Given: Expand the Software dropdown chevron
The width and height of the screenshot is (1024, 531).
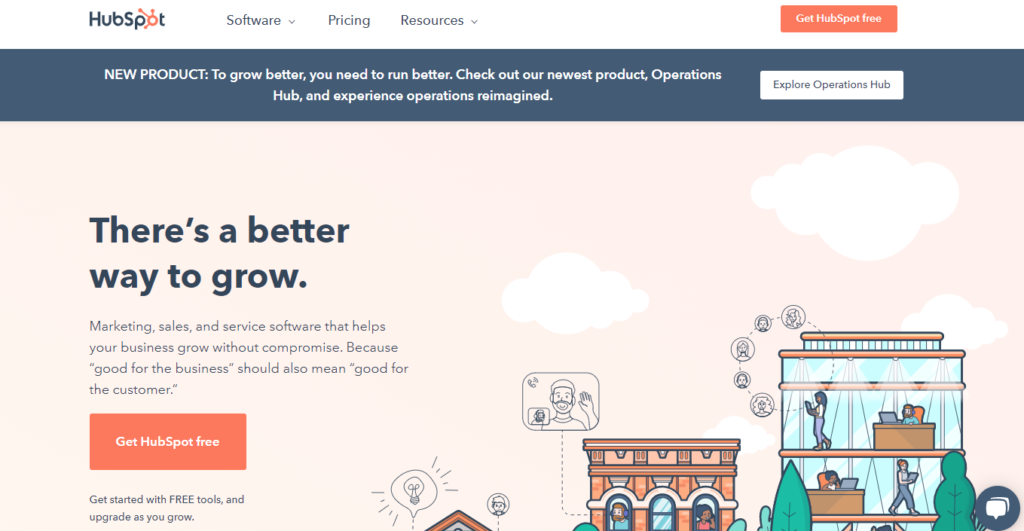Looking at the screenshot, I should [292, 22].
